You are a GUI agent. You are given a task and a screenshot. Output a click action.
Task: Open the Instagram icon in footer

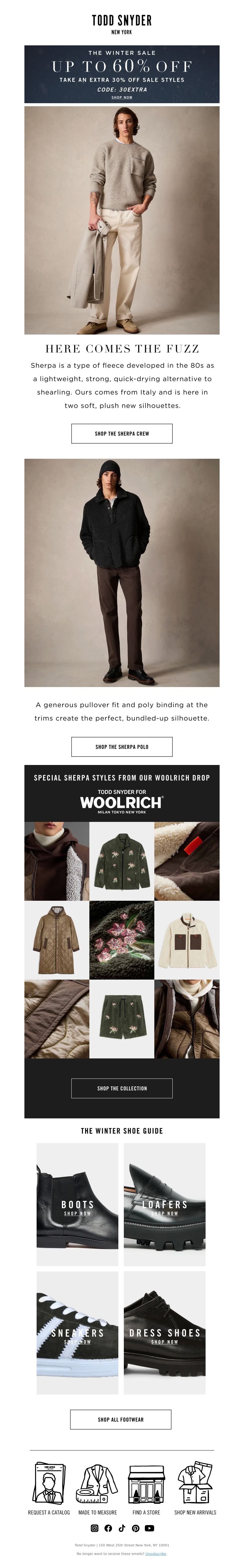(95, 1528)
